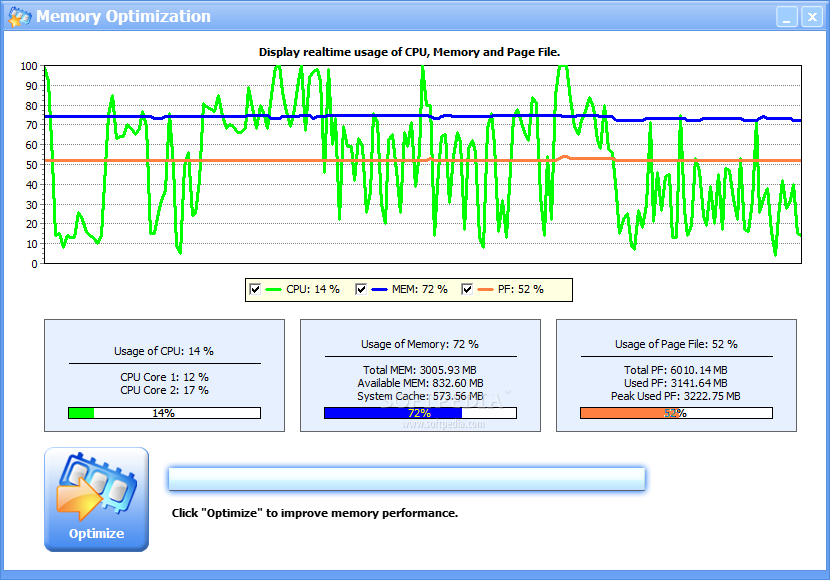The image size is (830, 580).
Task: Click the 'Total MEM: 3005.93 MB' value
Action: pyautogui.click(x=420, y=370)
